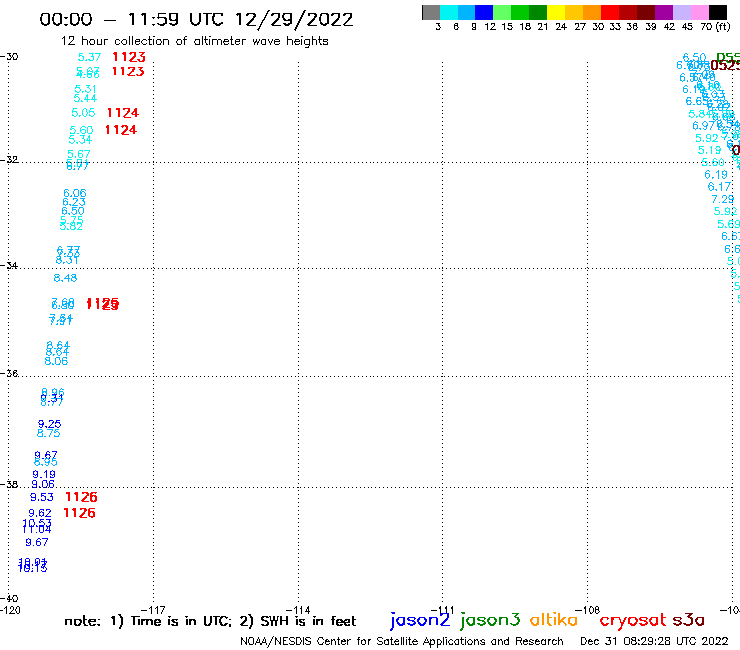
Task: Select the wave height value 7.29
Action: click(x=723, y=199)
